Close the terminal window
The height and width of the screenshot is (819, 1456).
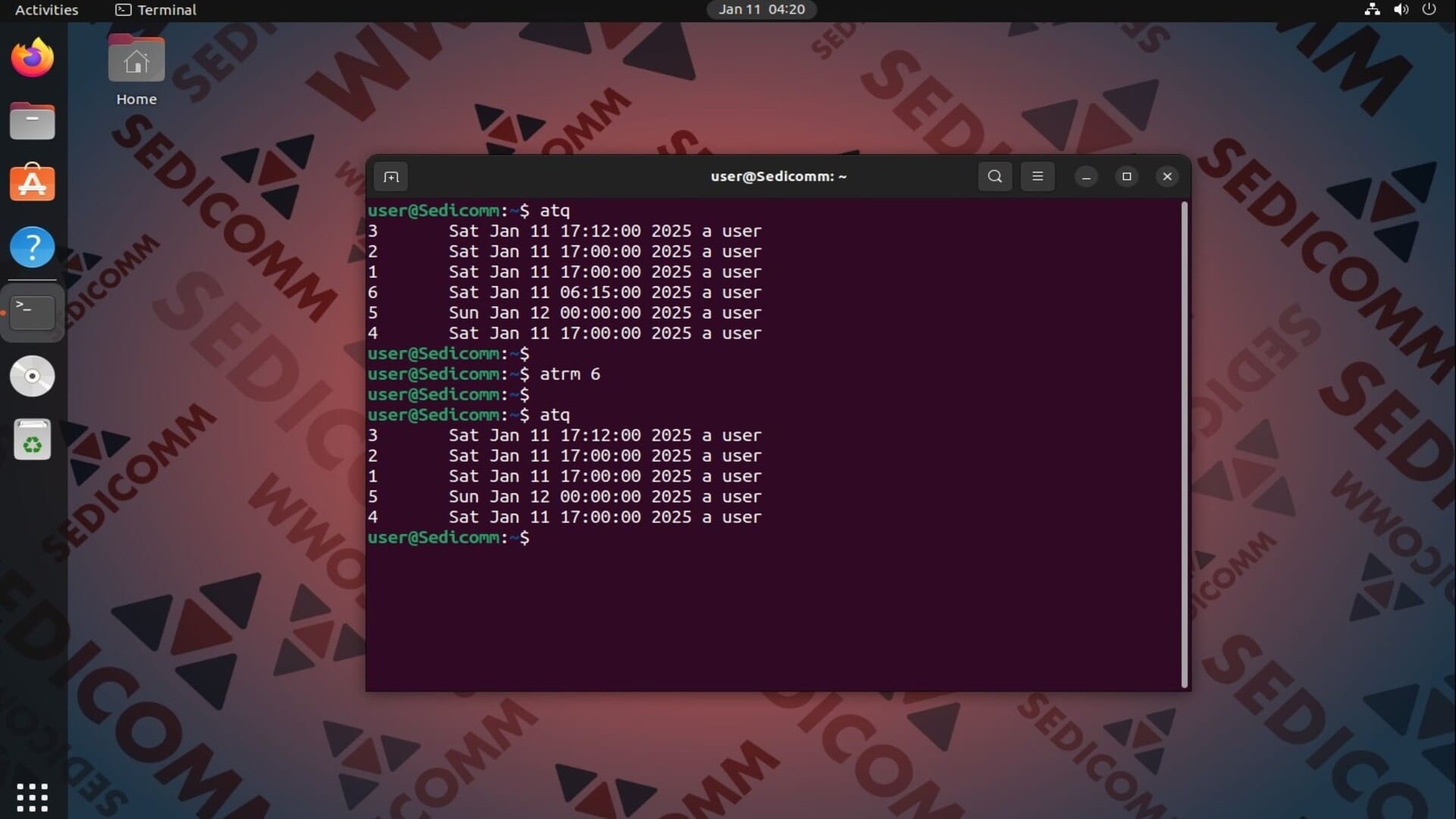[x=1167, y=177]
